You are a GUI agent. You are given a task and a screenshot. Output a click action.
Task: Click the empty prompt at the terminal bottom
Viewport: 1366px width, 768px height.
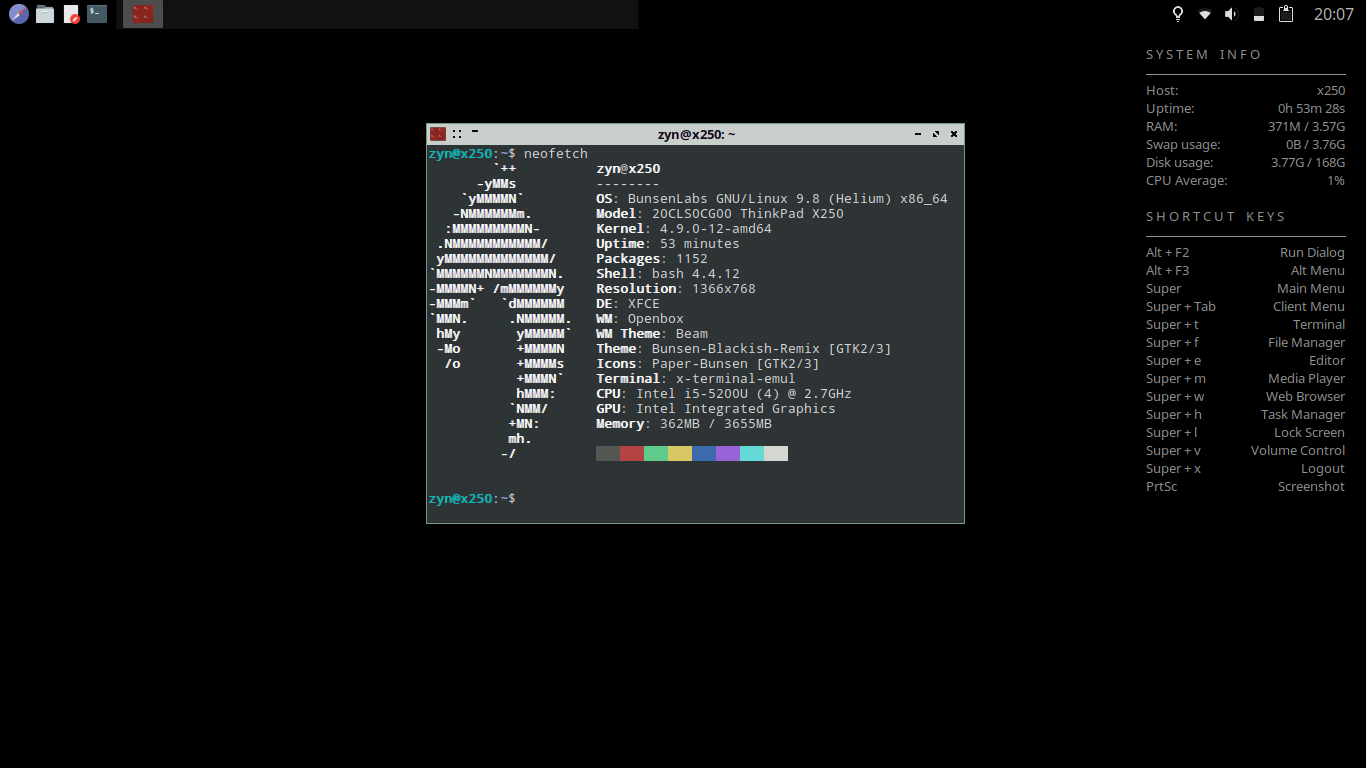pos(472,498)
